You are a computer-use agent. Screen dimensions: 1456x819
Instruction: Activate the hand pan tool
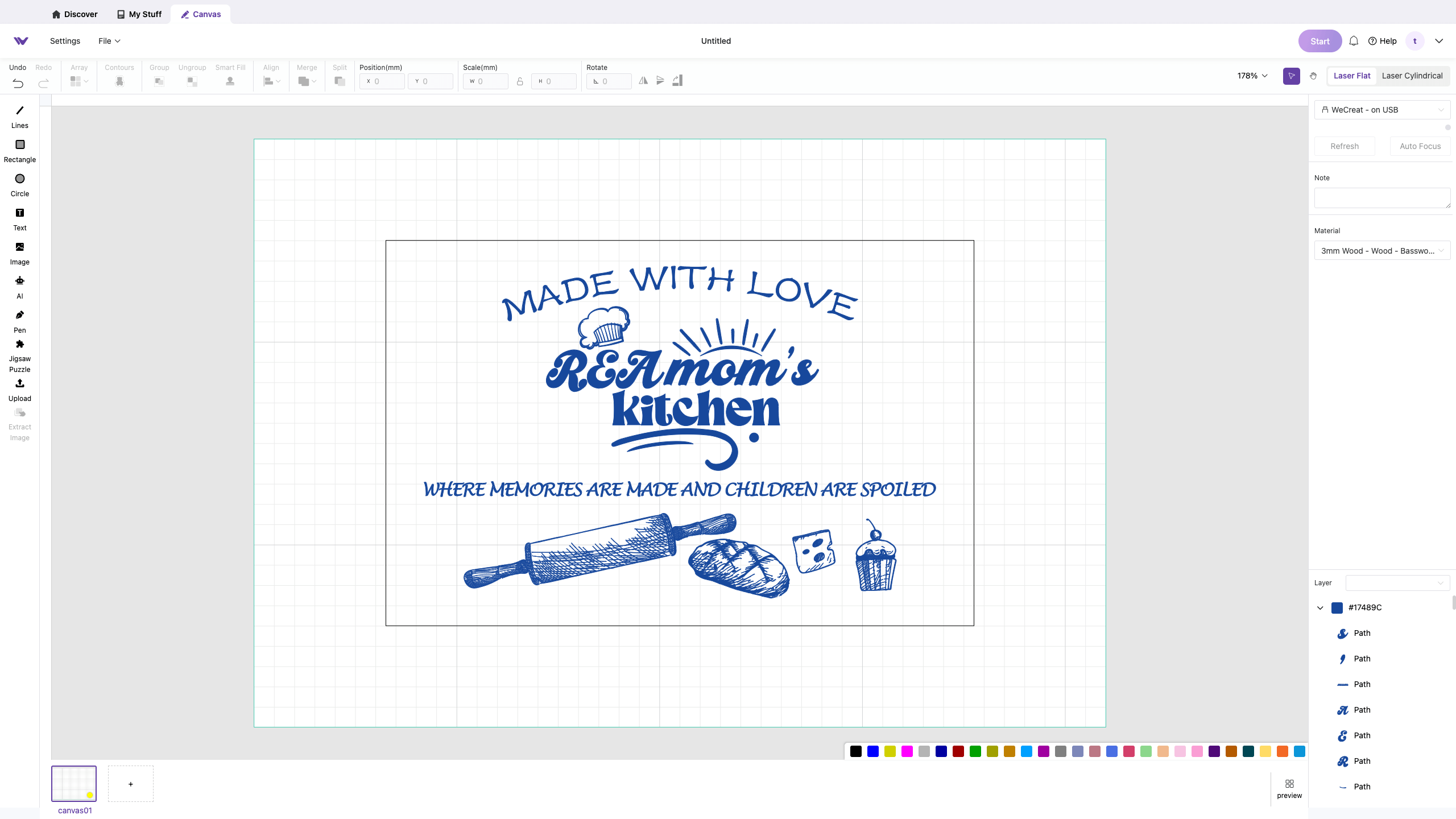point(1313,76)
